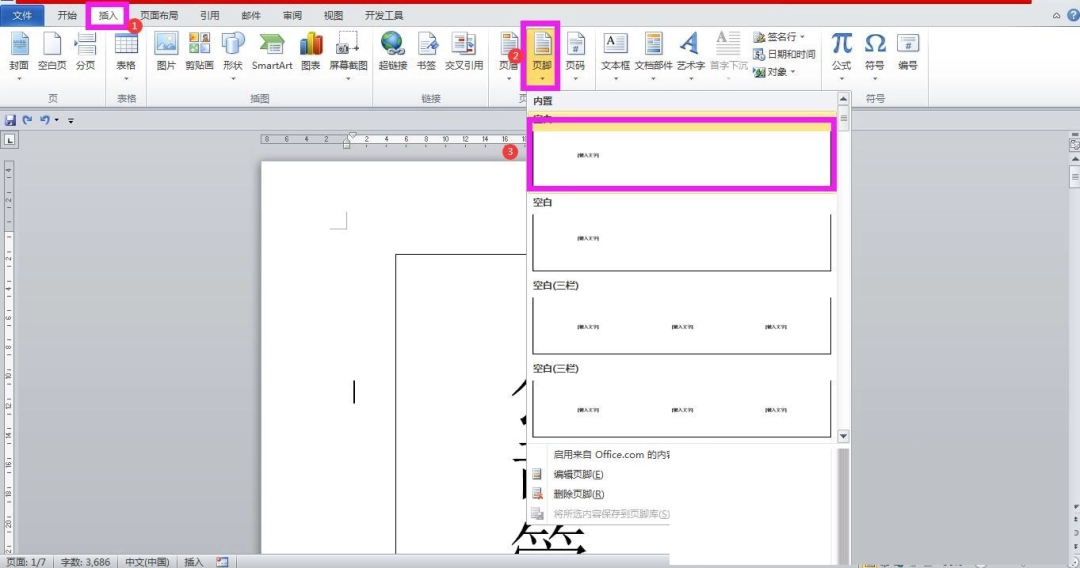Switch to the Home (开始) tab
1080x568 pixels.
tap(67, 15)
